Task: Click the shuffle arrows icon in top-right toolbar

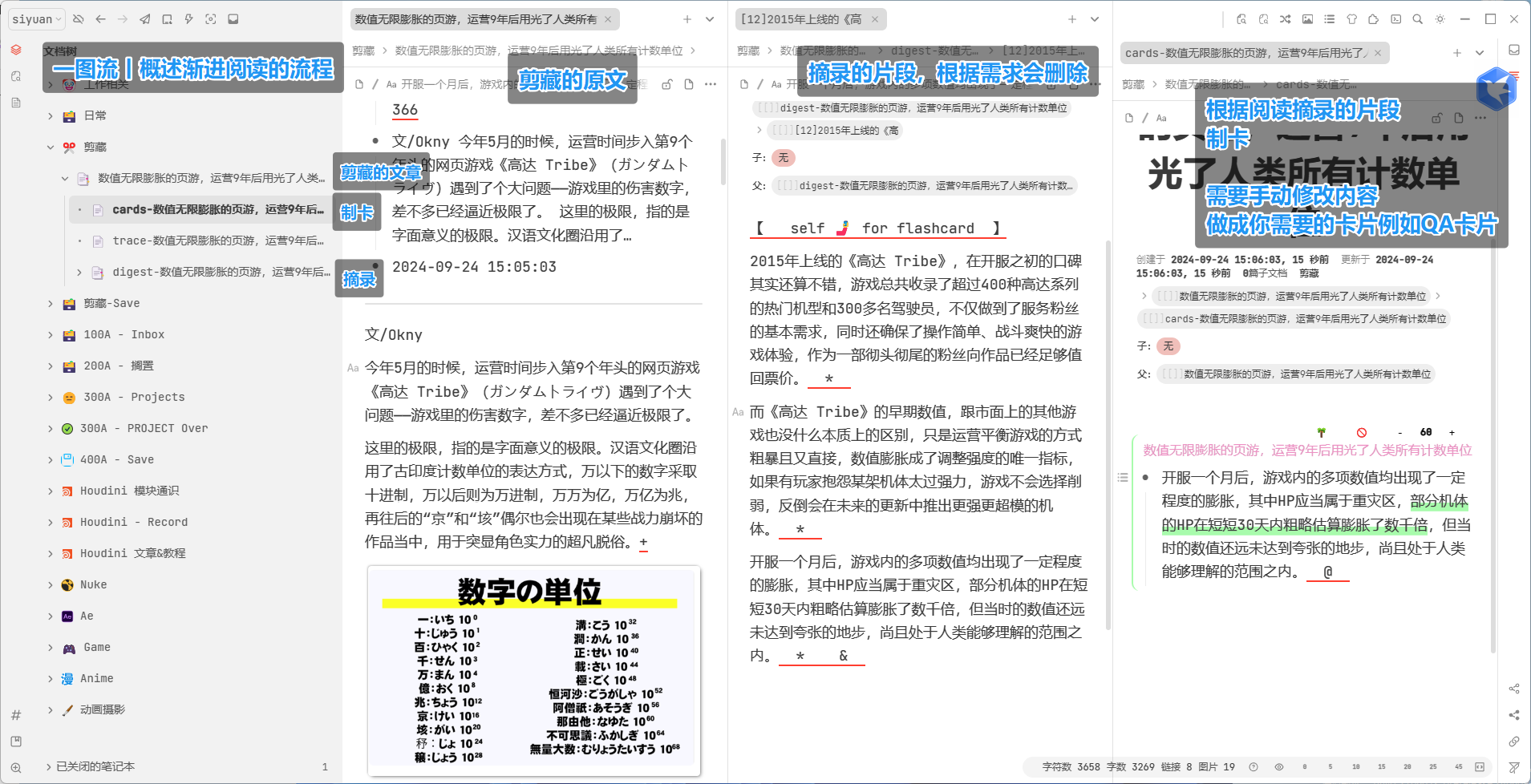Action: click(1286, 19)
